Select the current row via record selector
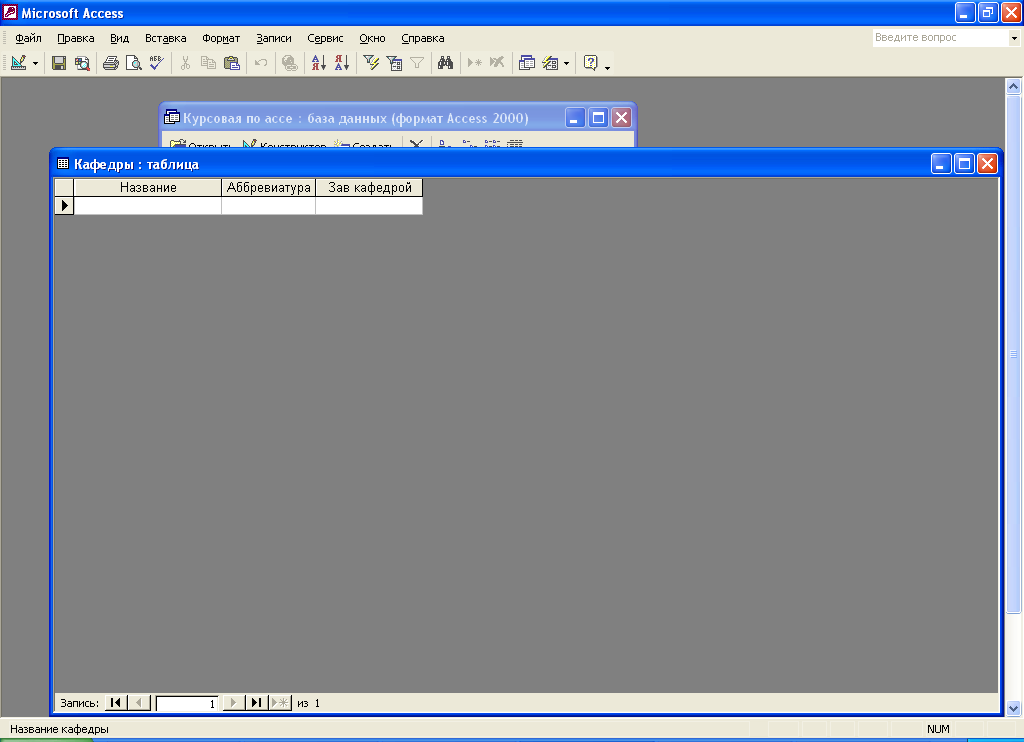 64,206
